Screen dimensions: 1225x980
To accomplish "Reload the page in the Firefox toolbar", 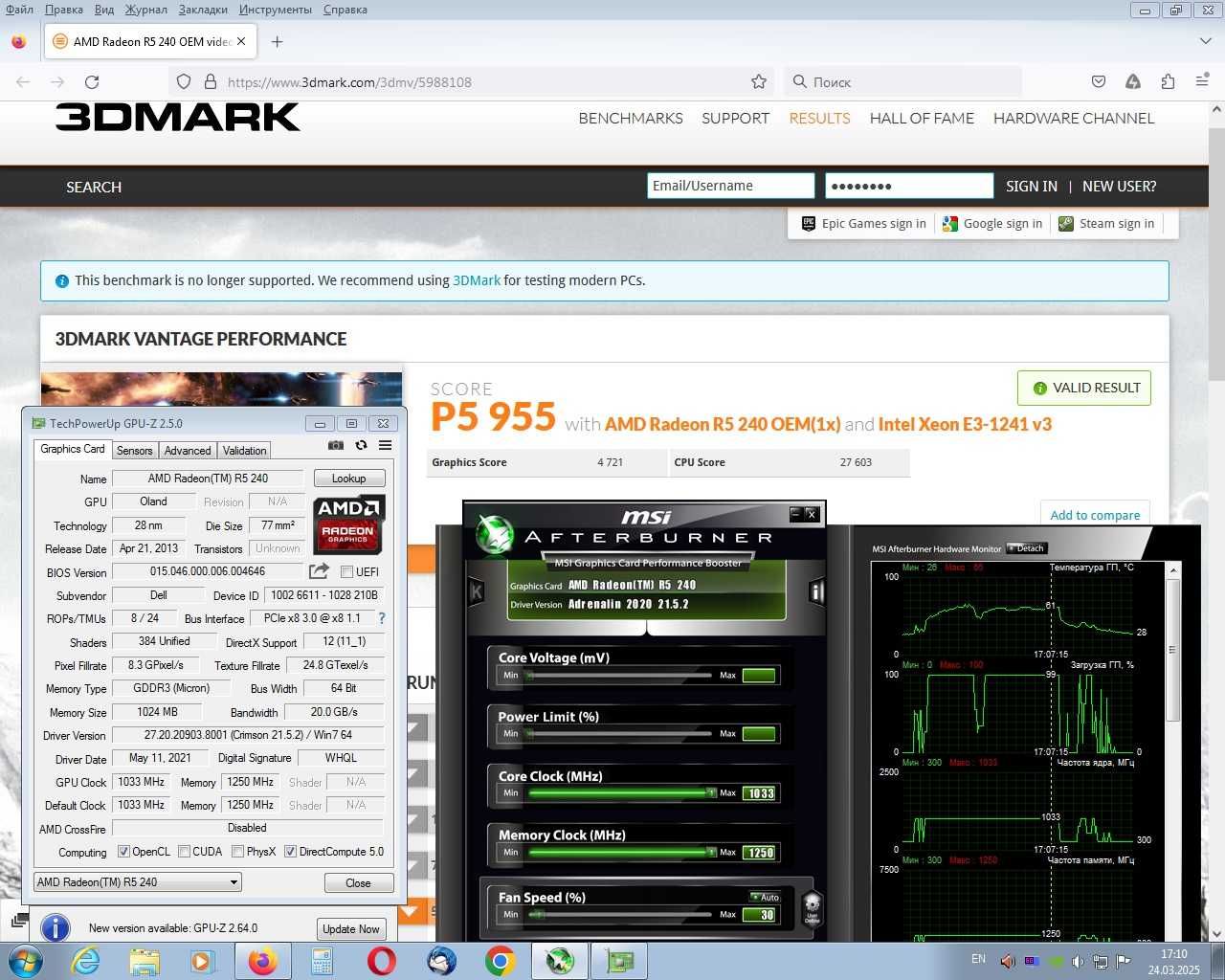I will click(92, 82).
